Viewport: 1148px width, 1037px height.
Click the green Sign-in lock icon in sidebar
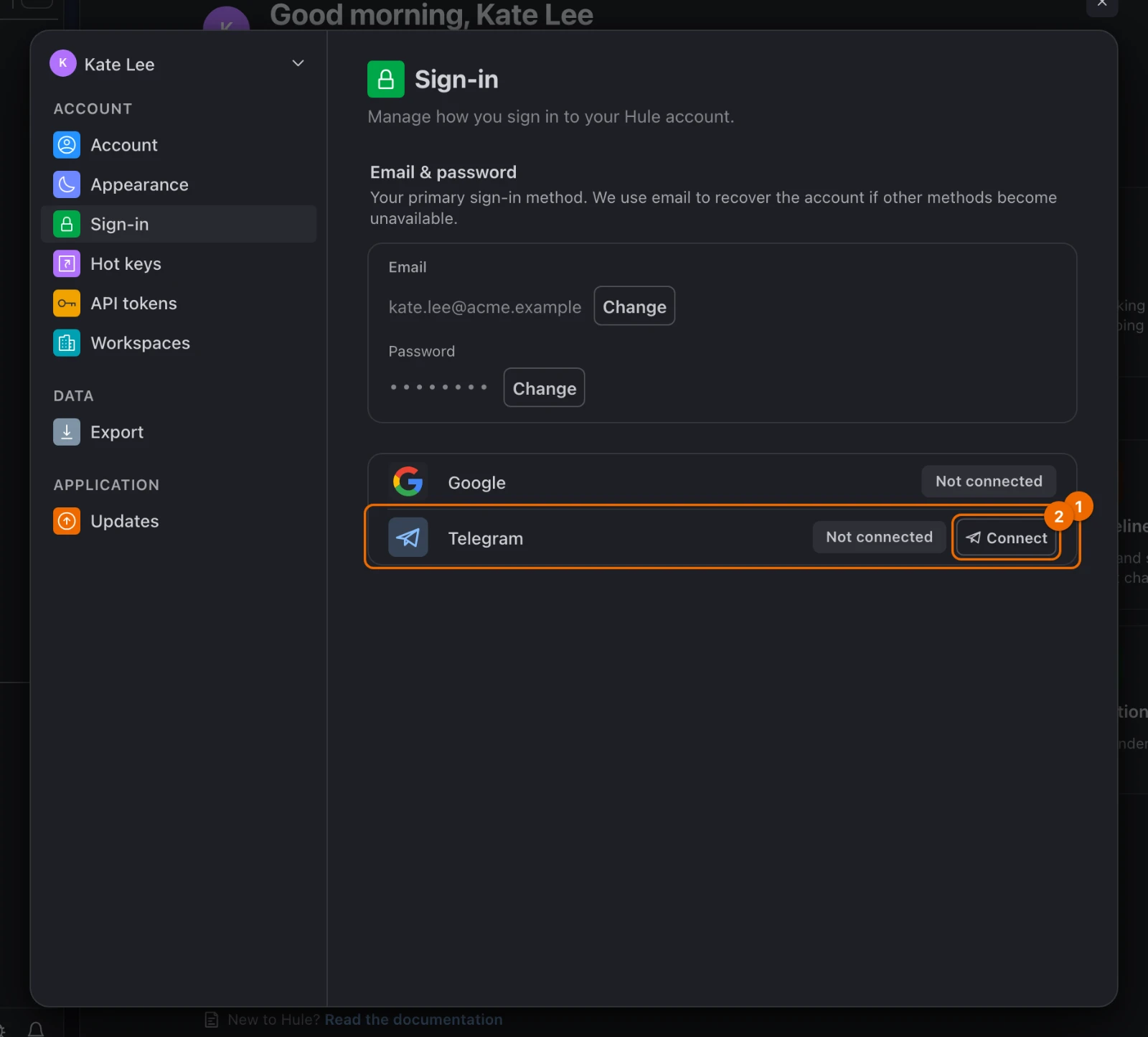tap(67, 224)
